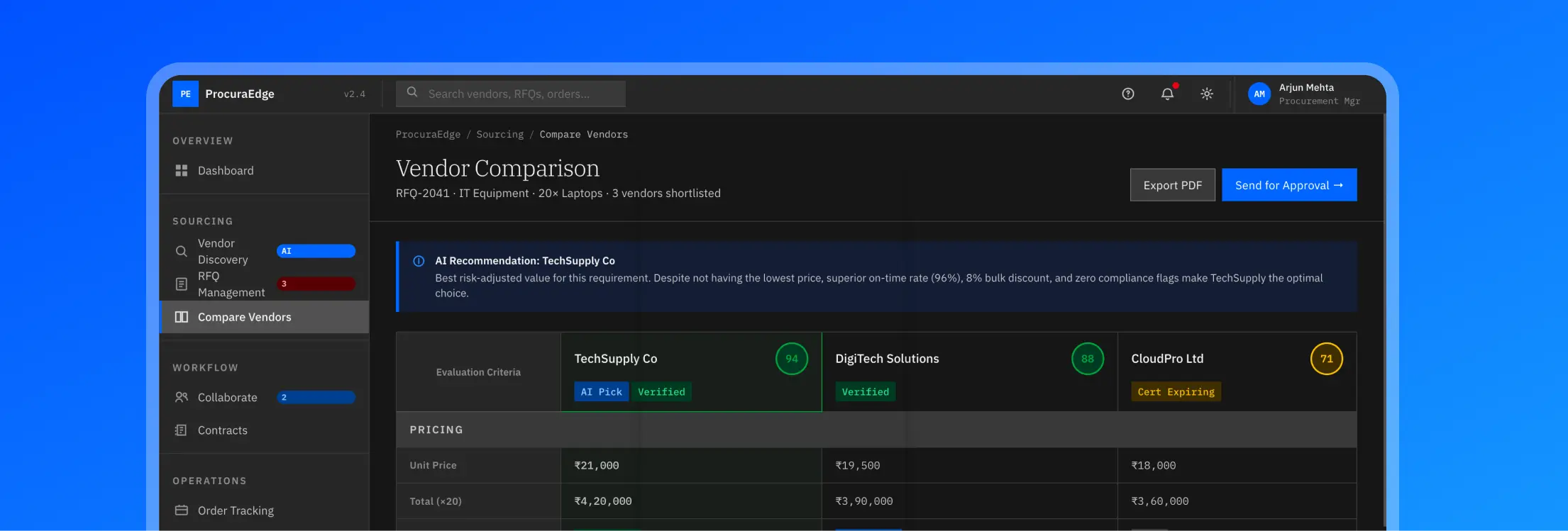The height and width of the screenshot is (531, 1568).
Task: Click AI Recommendation: TechSupply Co heading
Action: click(525, 261)
